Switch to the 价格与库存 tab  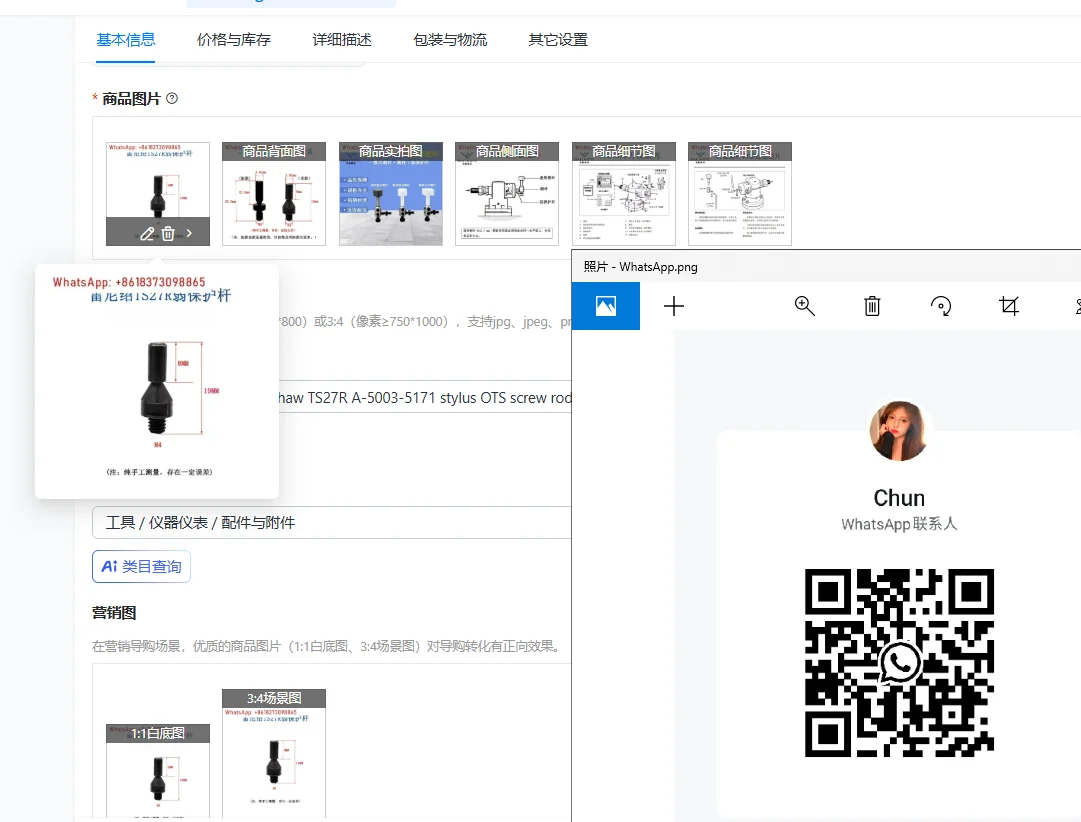234,40
